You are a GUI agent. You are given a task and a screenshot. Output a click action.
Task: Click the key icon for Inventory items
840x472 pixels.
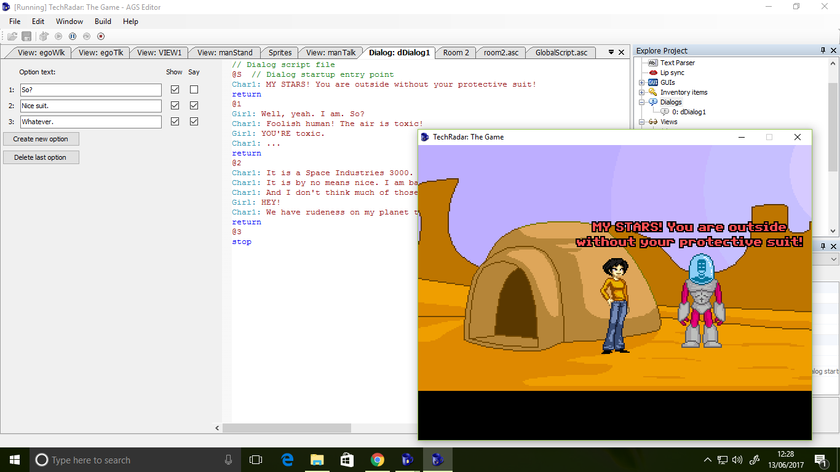[x=652, y=92]
